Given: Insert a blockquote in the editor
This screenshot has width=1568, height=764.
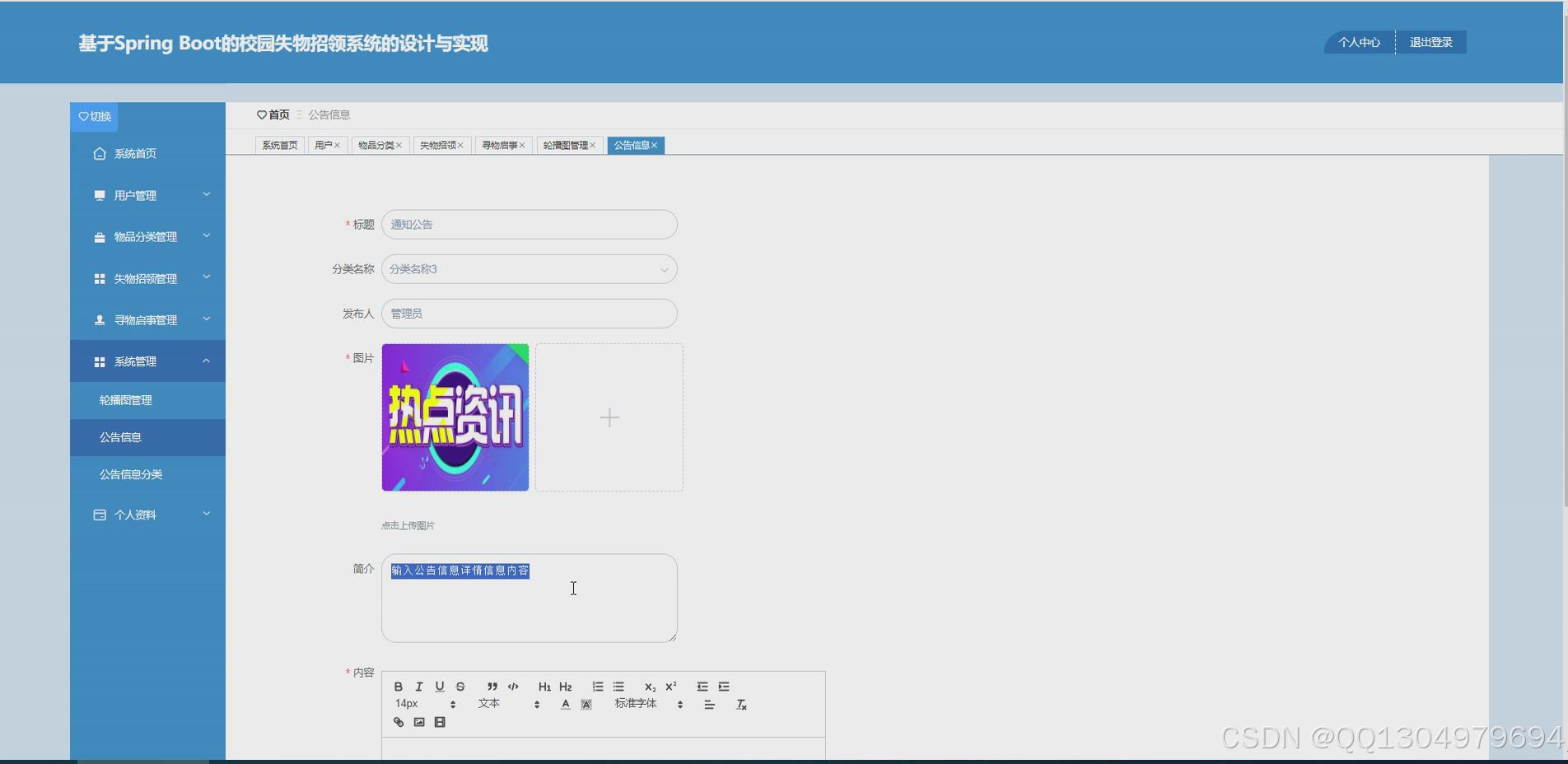Looking at the screenshot, I should (x=492, y=687).
